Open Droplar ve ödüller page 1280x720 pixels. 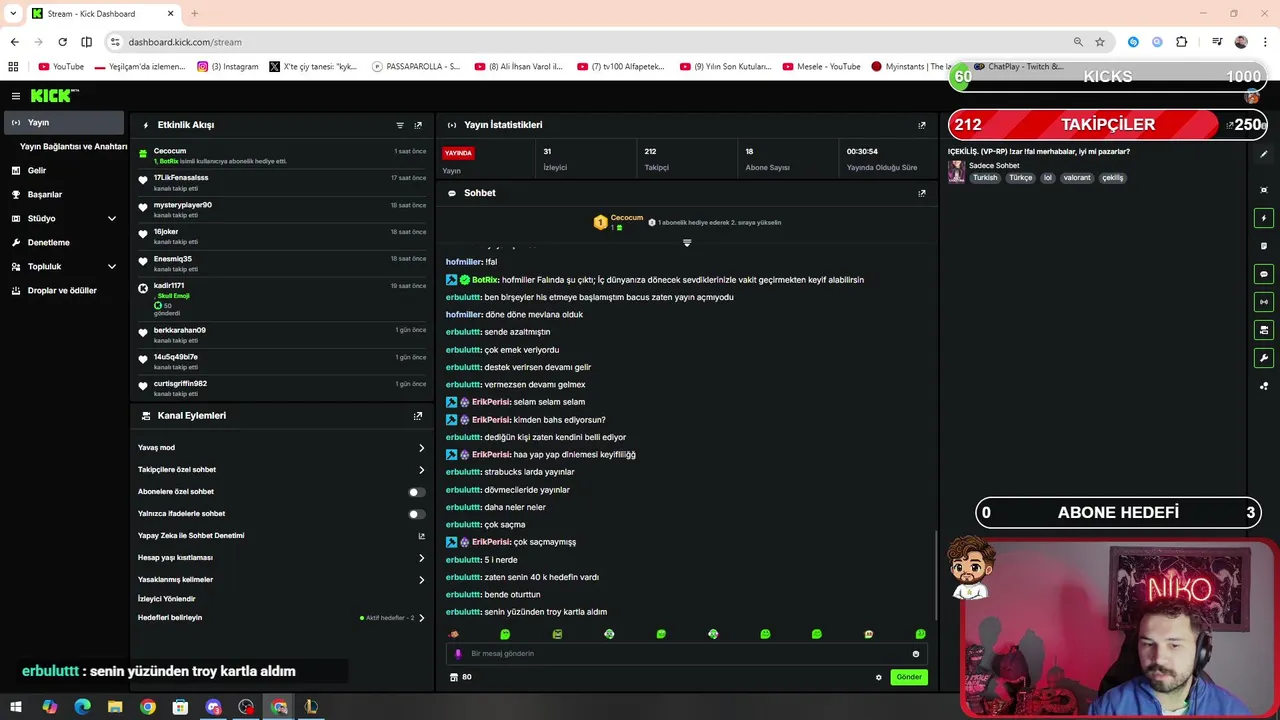coord(64,290)
